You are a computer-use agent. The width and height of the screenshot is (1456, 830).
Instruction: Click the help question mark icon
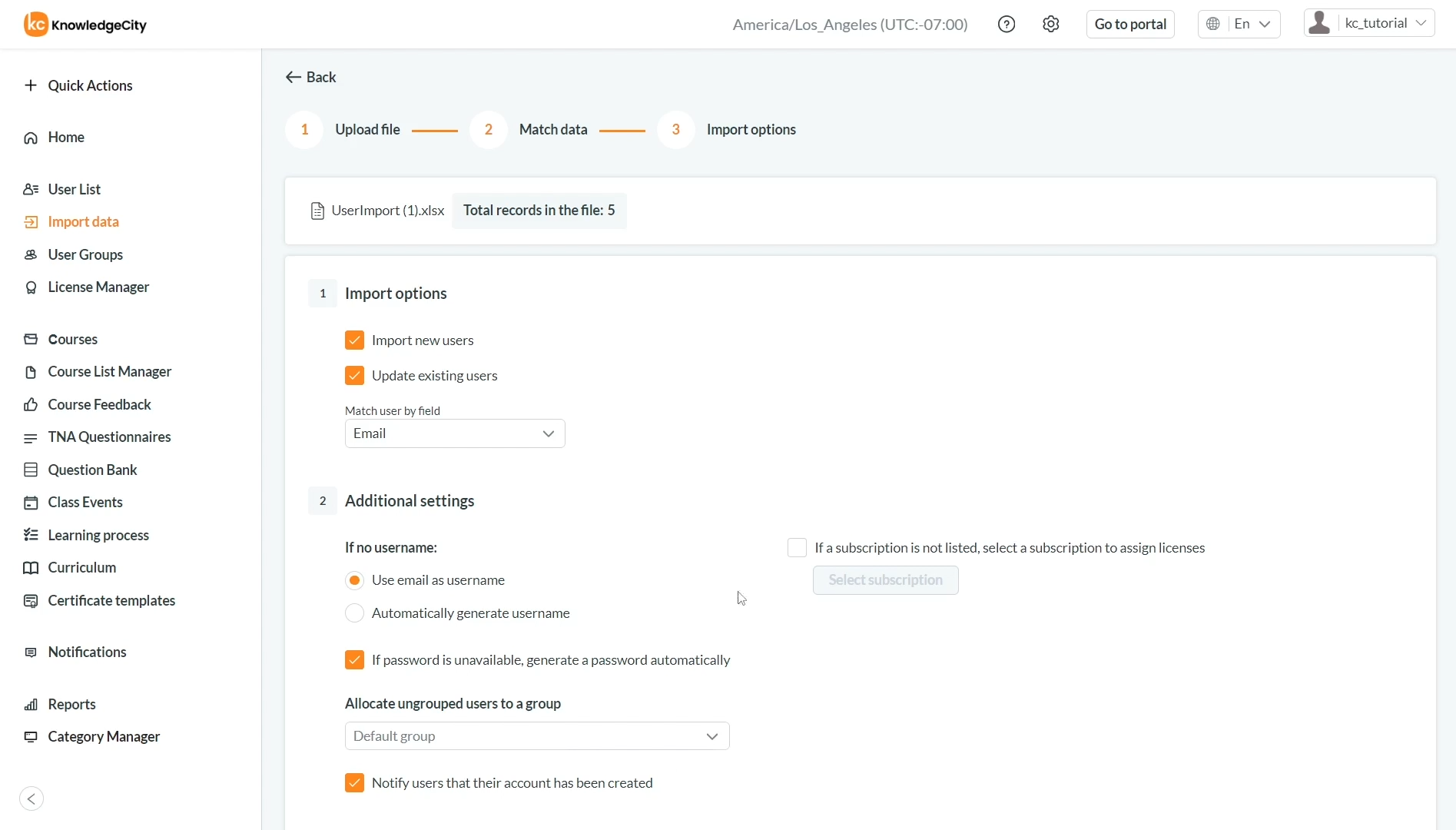click(1006, 25)
